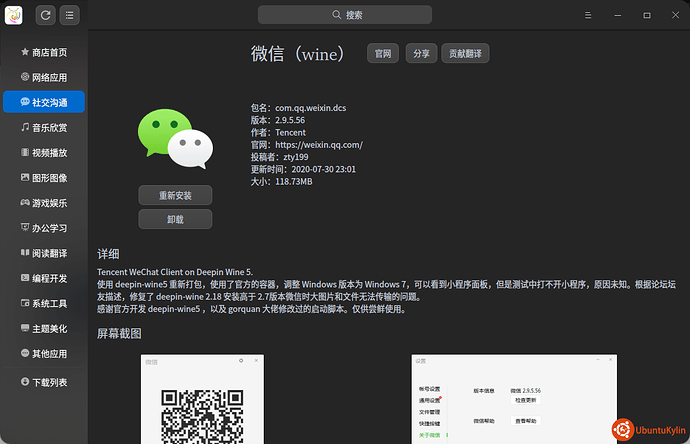Open the hamburger menu in the title bar
Image resolution: width=690 pixels, height=444 pixels.
coord(588,15)
